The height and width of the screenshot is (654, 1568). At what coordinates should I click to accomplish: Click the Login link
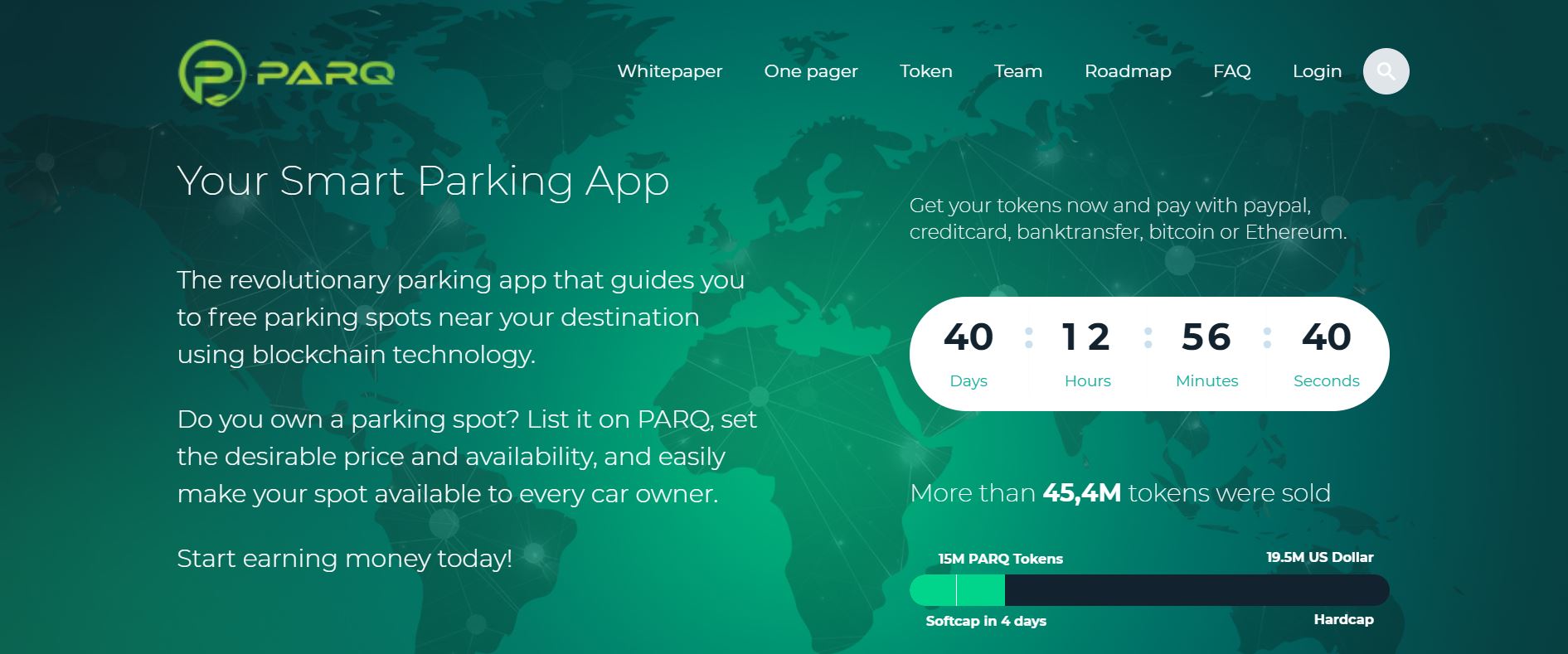[1317, 71]
